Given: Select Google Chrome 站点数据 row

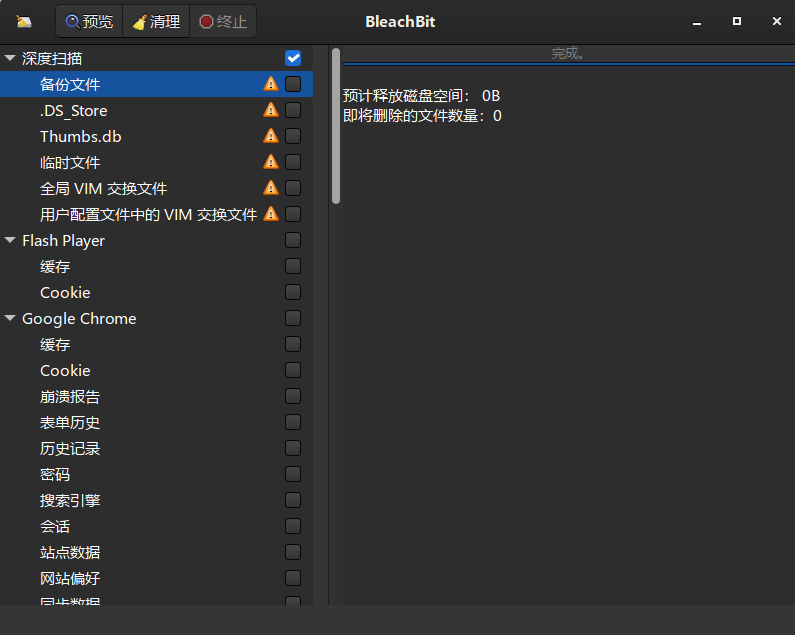Looking at the screenshot, I should [x=156, y=552].
